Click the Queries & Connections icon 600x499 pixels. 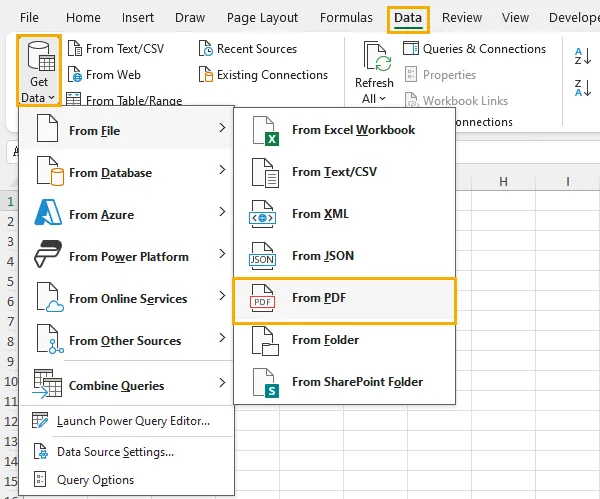pyautogui.click(x=411, y=49)
